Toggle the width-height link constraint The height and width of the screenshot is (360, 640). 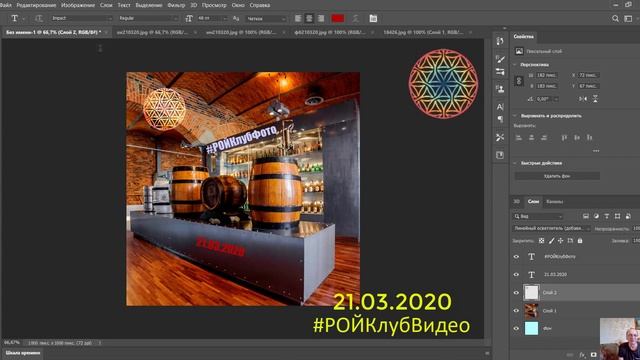click(x=519, y=81)
